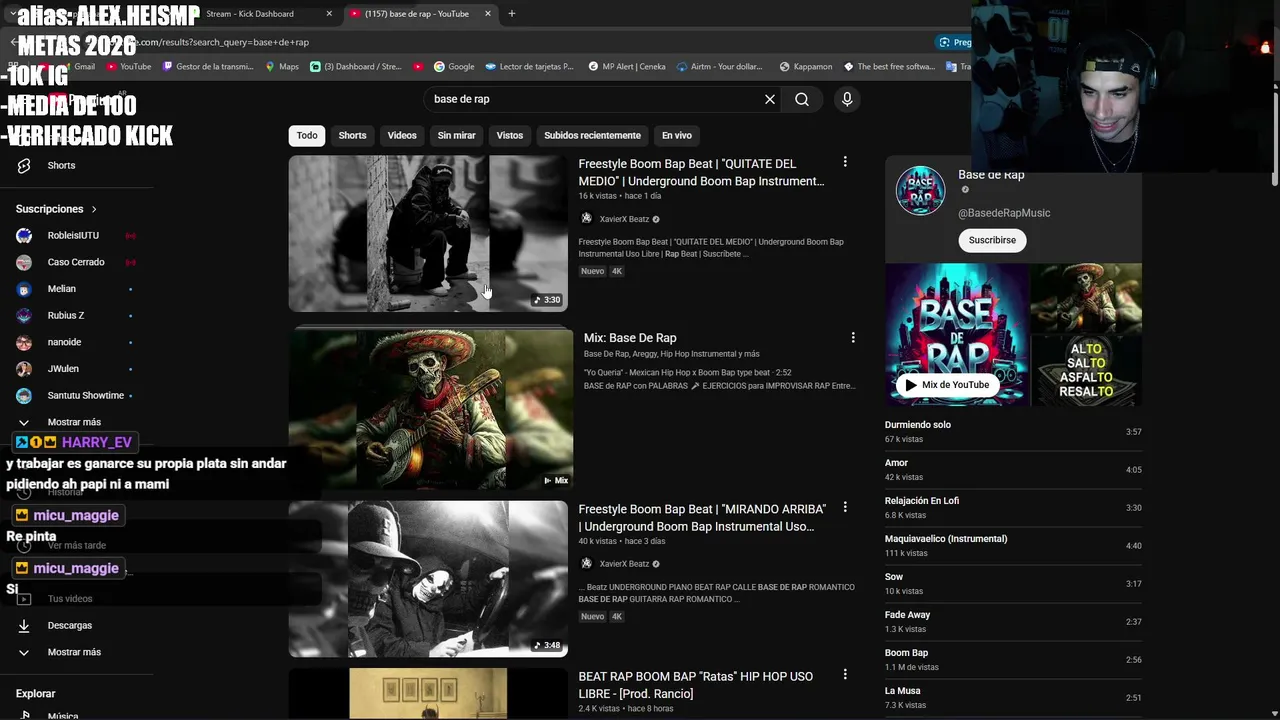Select the Subidos recientemente filter chip
Screen dimensions: 1280x720
coord(592,135)
